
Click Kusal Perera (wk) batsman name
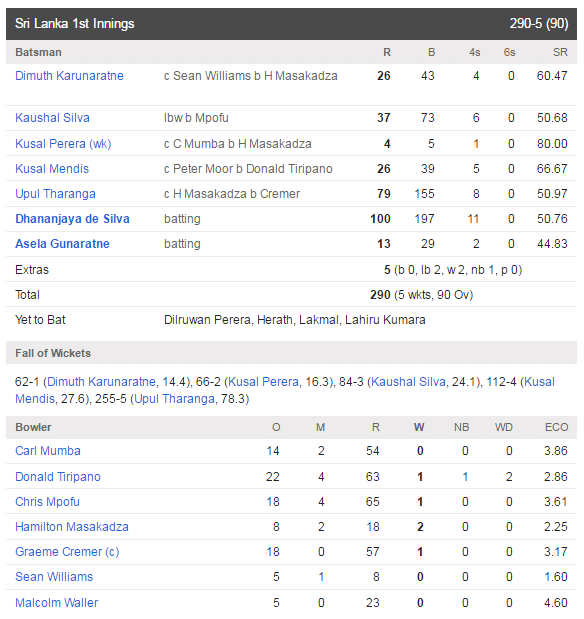[63, 144]
